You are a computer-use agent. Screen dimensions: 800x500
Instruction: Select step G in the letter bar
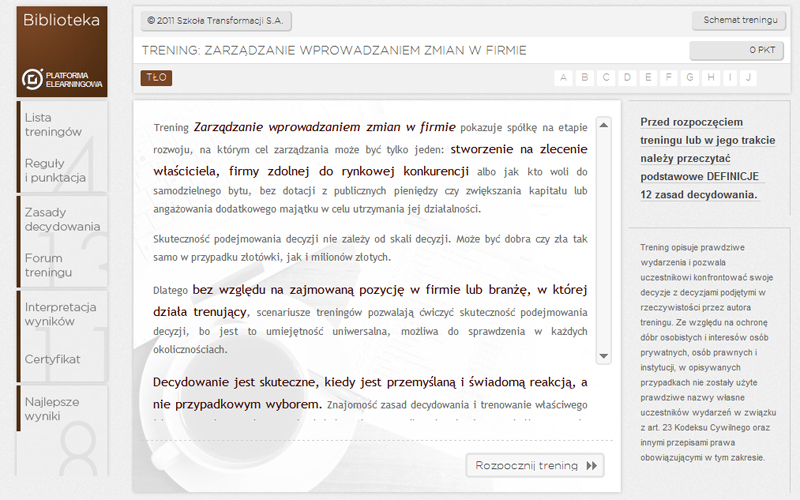[690, 78]
